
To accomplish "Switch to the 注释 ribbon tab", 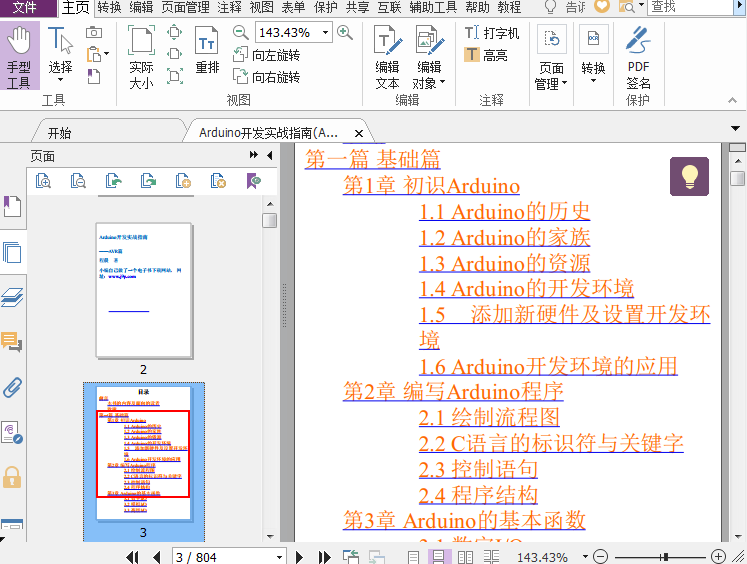I will pyautogui.click(x=229, y=7).
